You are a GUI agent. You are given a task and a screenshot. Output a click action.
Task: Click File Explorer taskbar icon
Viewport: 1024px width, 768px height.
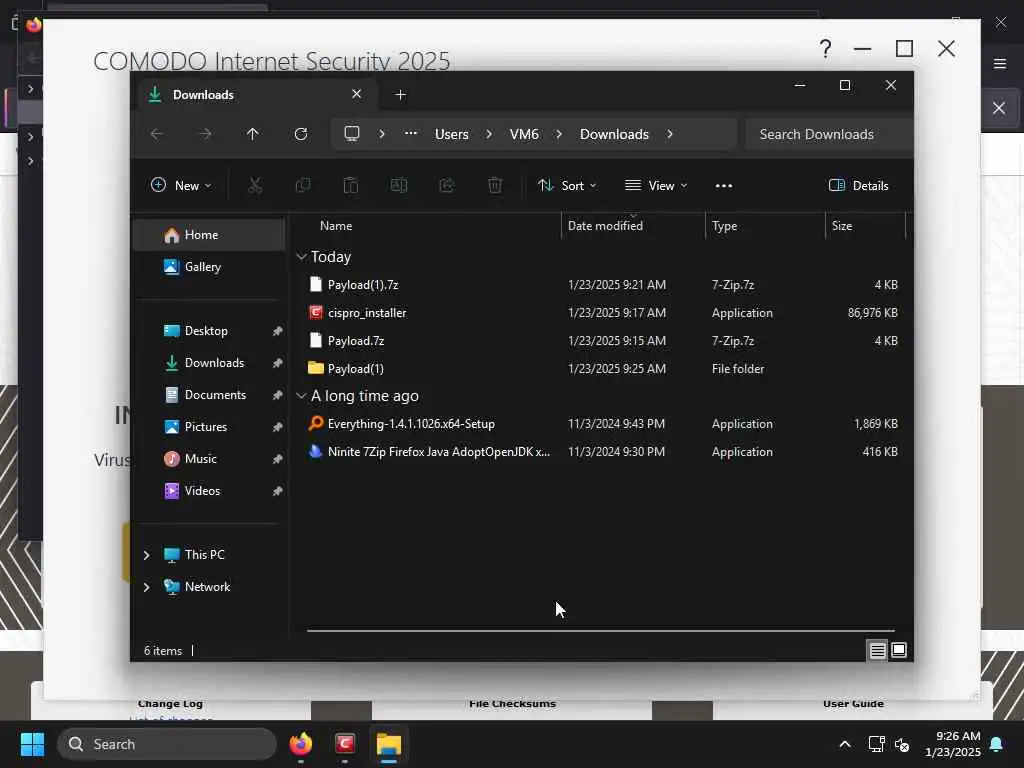(389, 744)
